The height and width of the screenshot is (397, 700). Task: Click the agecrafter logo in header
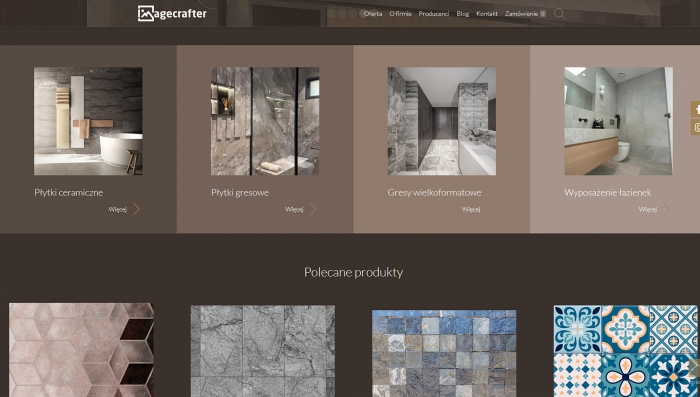pos(172,13)
